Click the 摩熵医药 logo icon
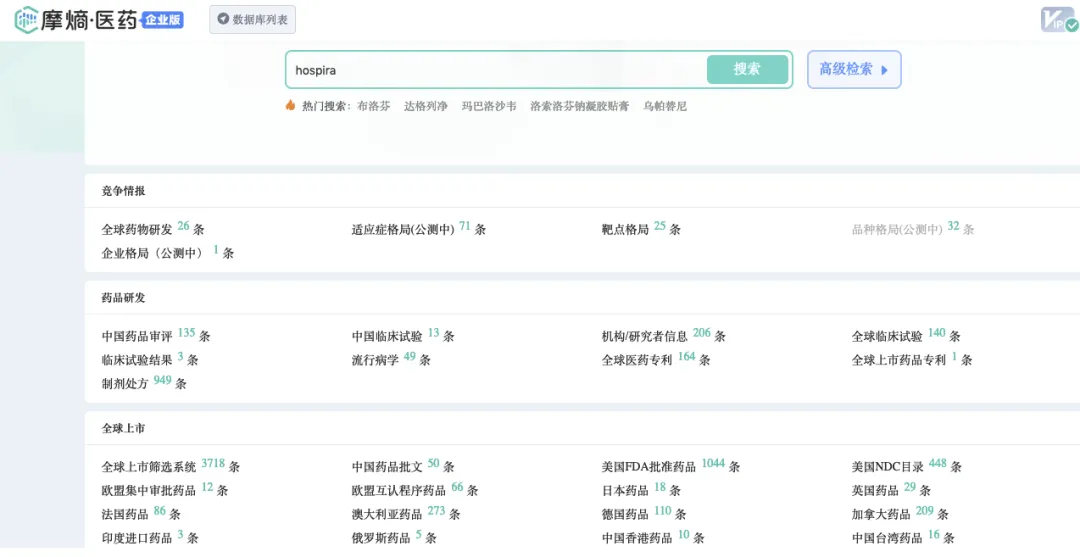Image resolution: width=1080 pixels, height=557 pixels. [x=26, y=19]
